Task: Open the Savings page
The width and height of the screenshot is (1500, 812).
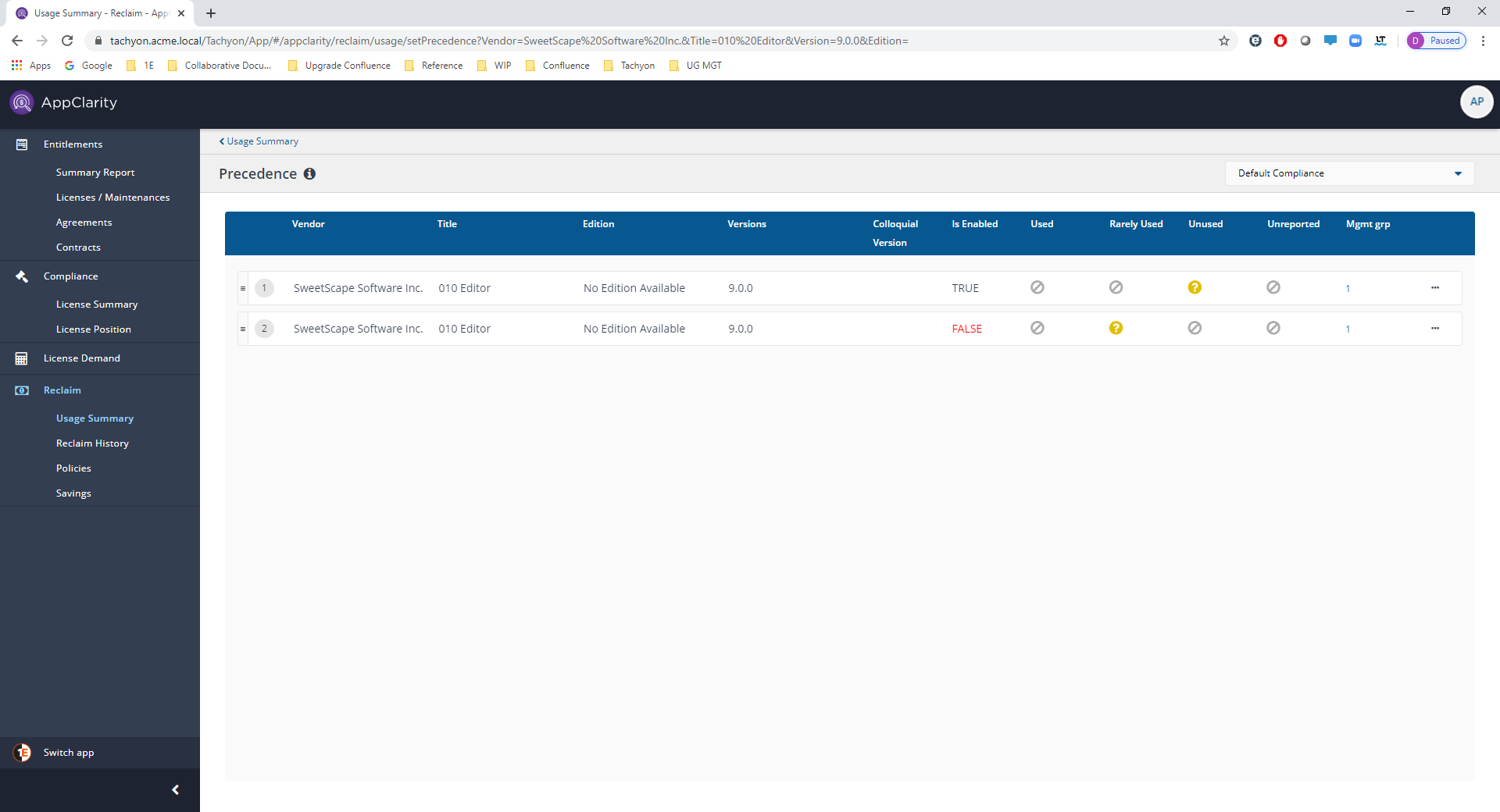Action: coord(73,493)
